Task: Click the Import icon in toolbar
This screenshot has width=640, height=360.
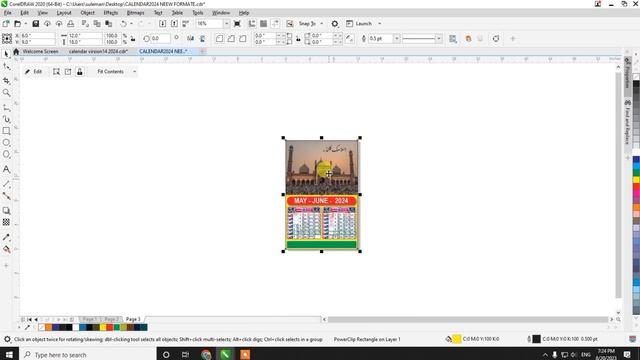Action: pos(162,24)
